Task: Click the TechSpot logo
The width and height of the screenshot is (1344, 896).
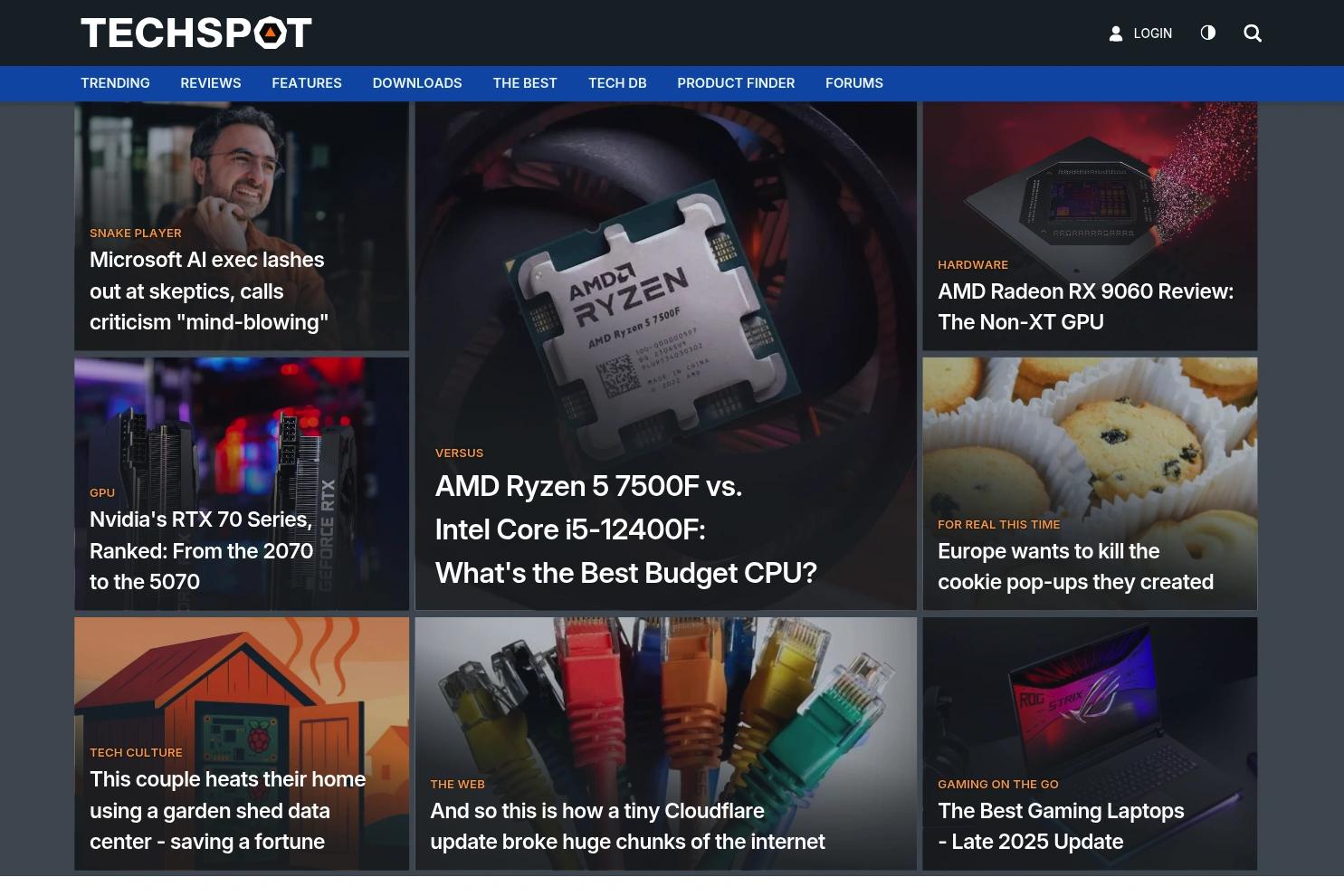Action: coord(196,33)
